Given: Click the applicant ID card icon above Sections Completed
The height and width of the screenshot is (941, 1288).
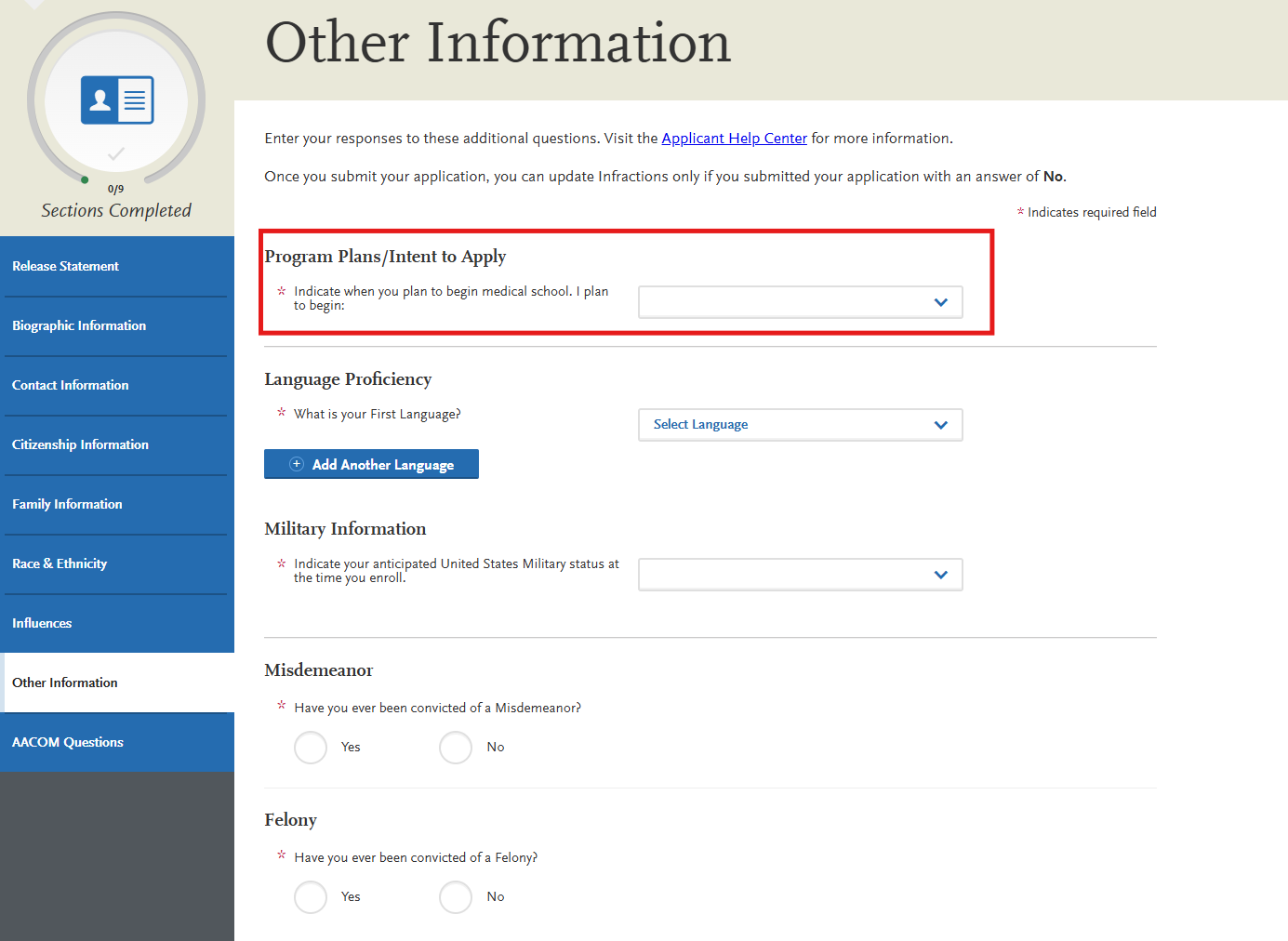Looking at the screenshot, I should pos(116,99).
